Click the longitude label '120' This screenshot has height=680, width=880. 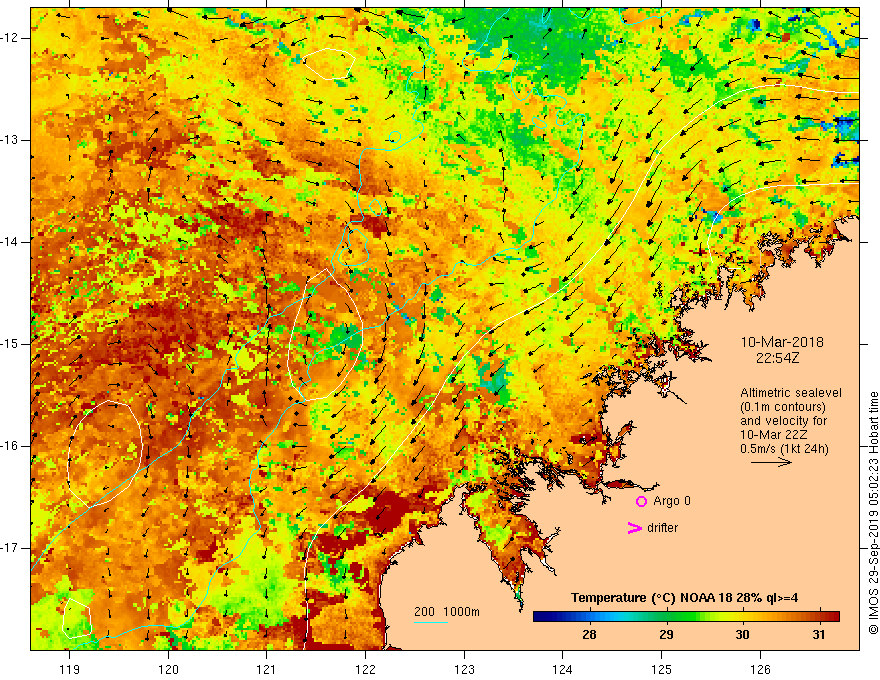(168, 669)
